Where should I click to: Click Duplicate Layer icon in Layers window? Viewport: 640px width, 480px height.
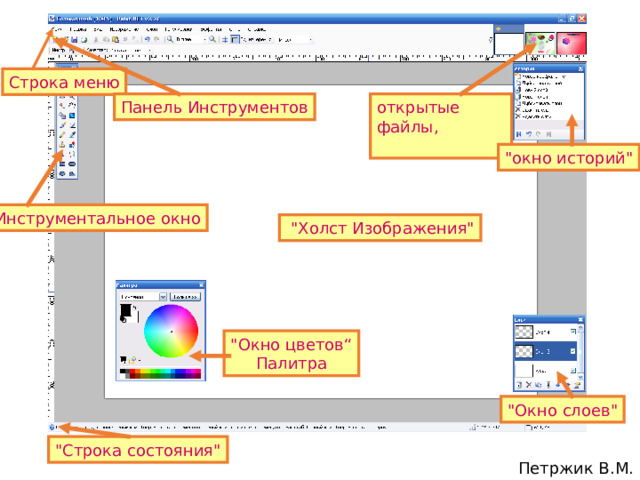click(x=538, y=385)
